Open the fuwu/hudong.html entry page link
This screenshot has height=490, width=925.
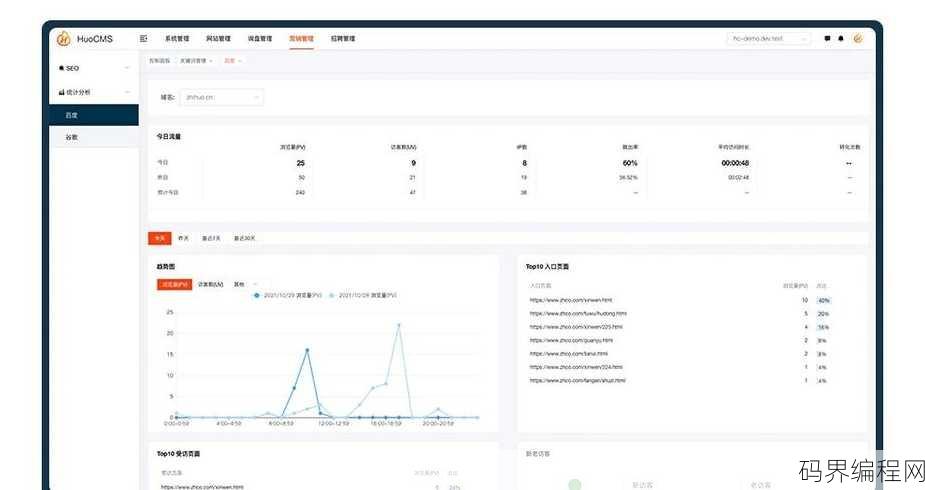578,314
